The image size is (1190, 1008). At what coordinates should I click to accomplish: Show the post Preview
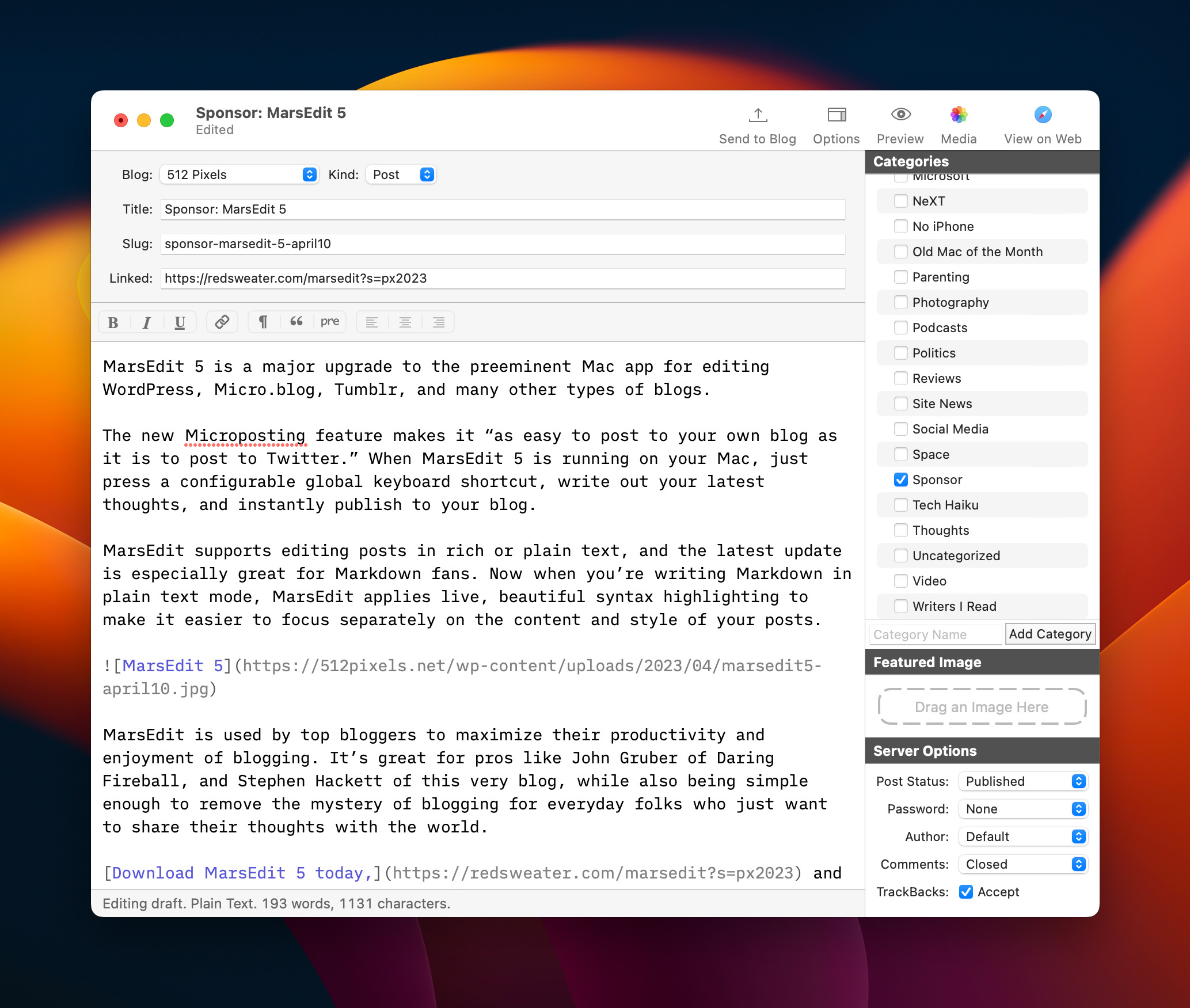point(900,115)
